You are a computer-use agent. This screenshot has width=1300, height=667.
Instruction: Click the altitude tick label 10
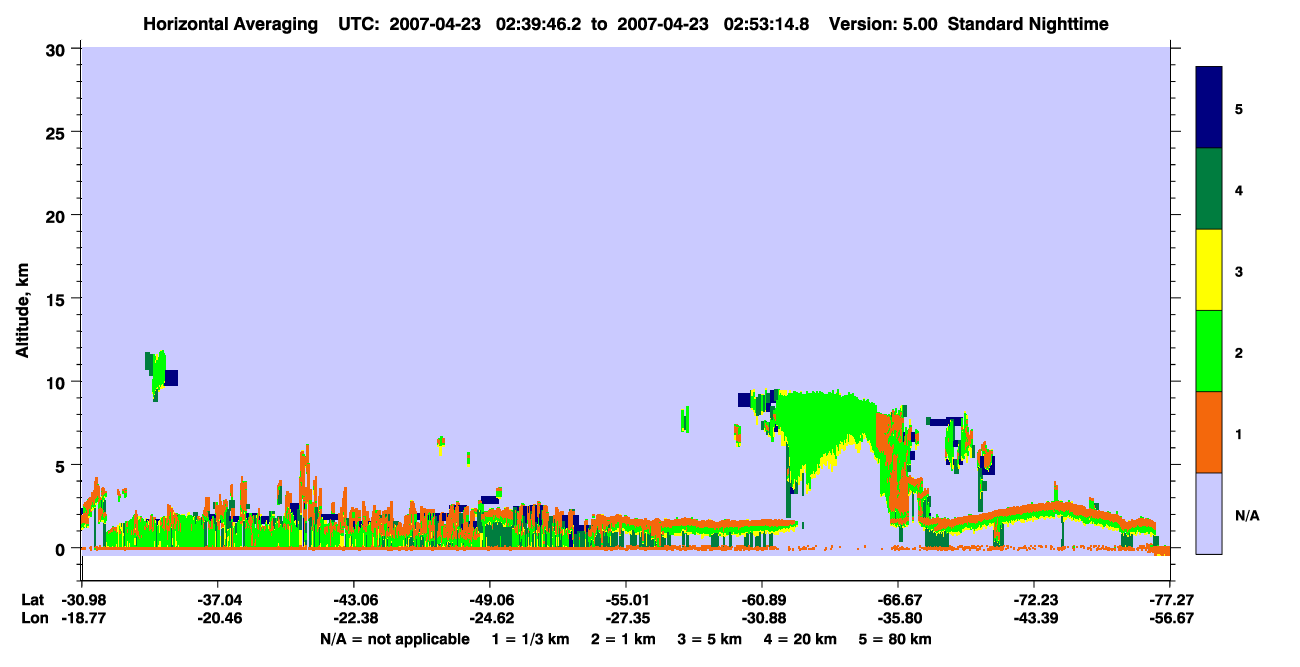coord(58,382)
